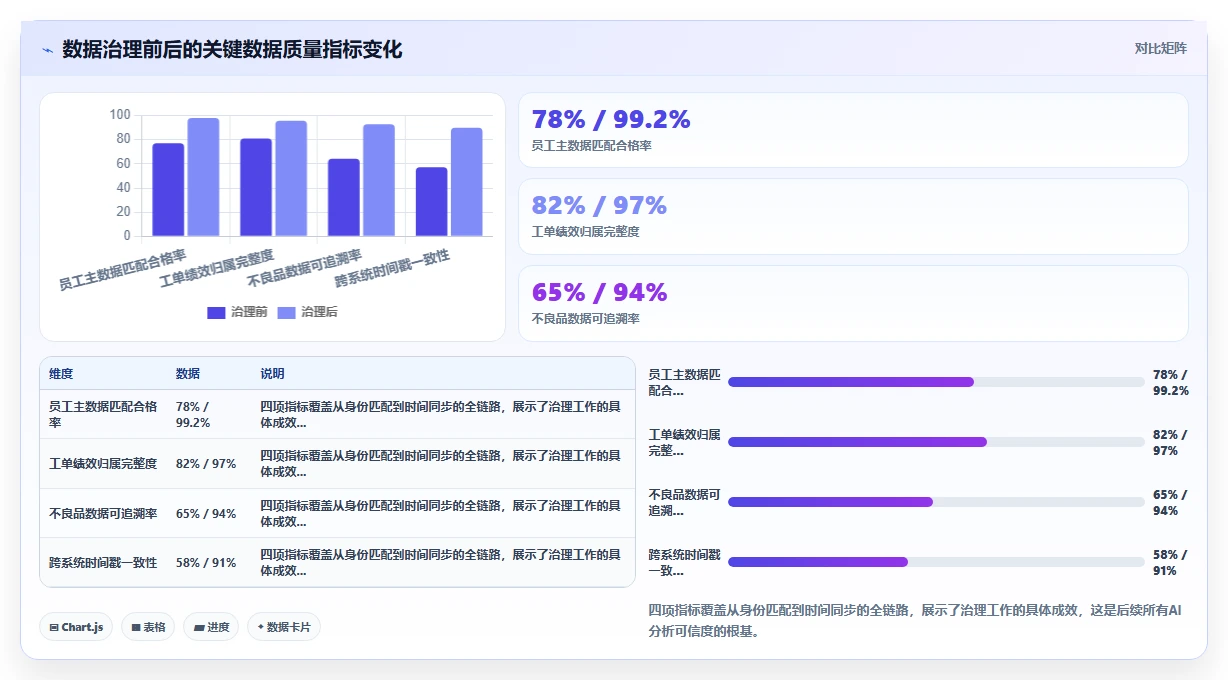Screen dimensions: 1228x680
Task: Click the 跨系统时间戳一致性 progress bar
Action: tap(936, 562)
